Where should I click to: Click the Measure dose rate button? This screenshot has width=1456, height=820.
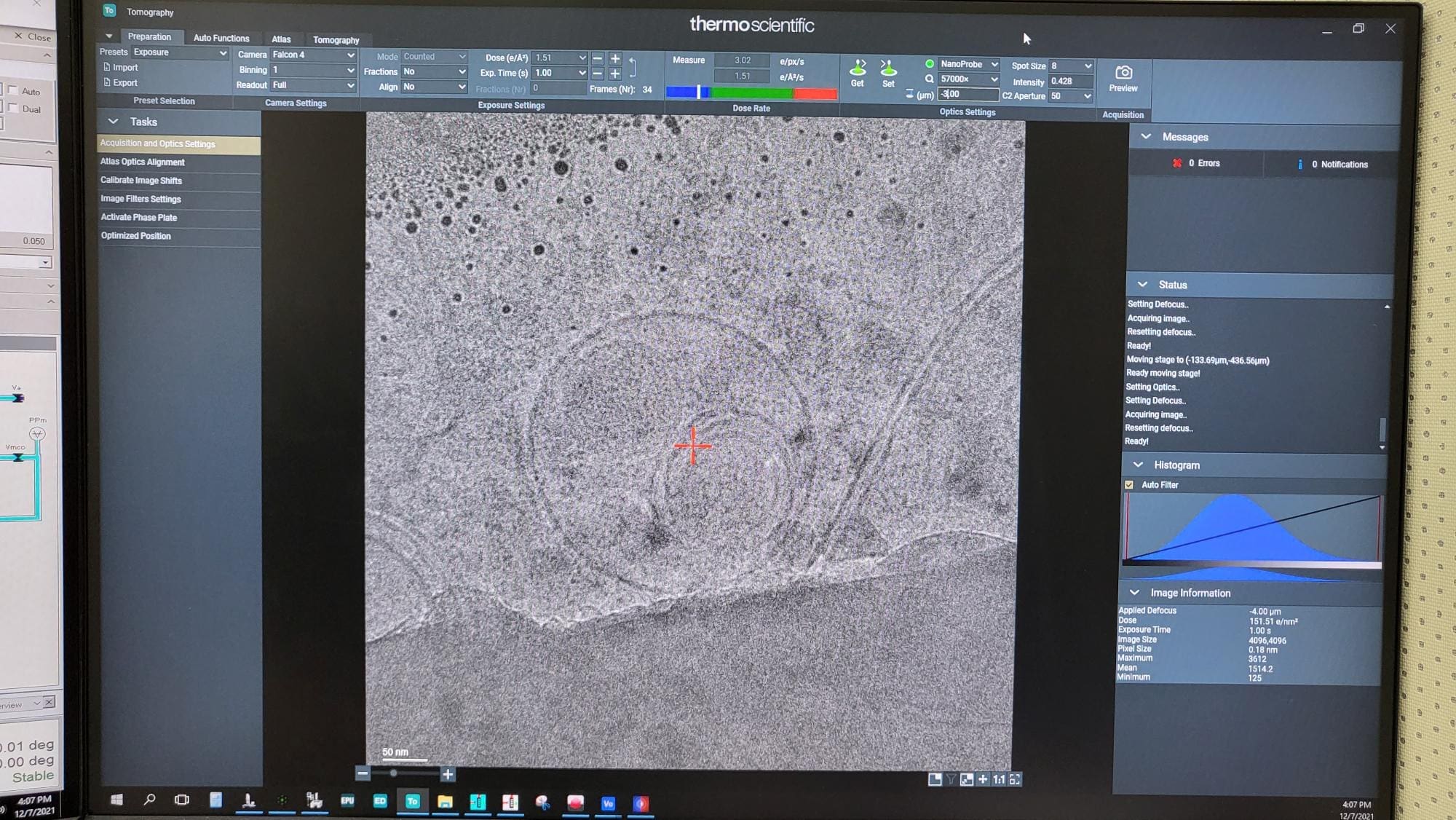click(688, 60)
